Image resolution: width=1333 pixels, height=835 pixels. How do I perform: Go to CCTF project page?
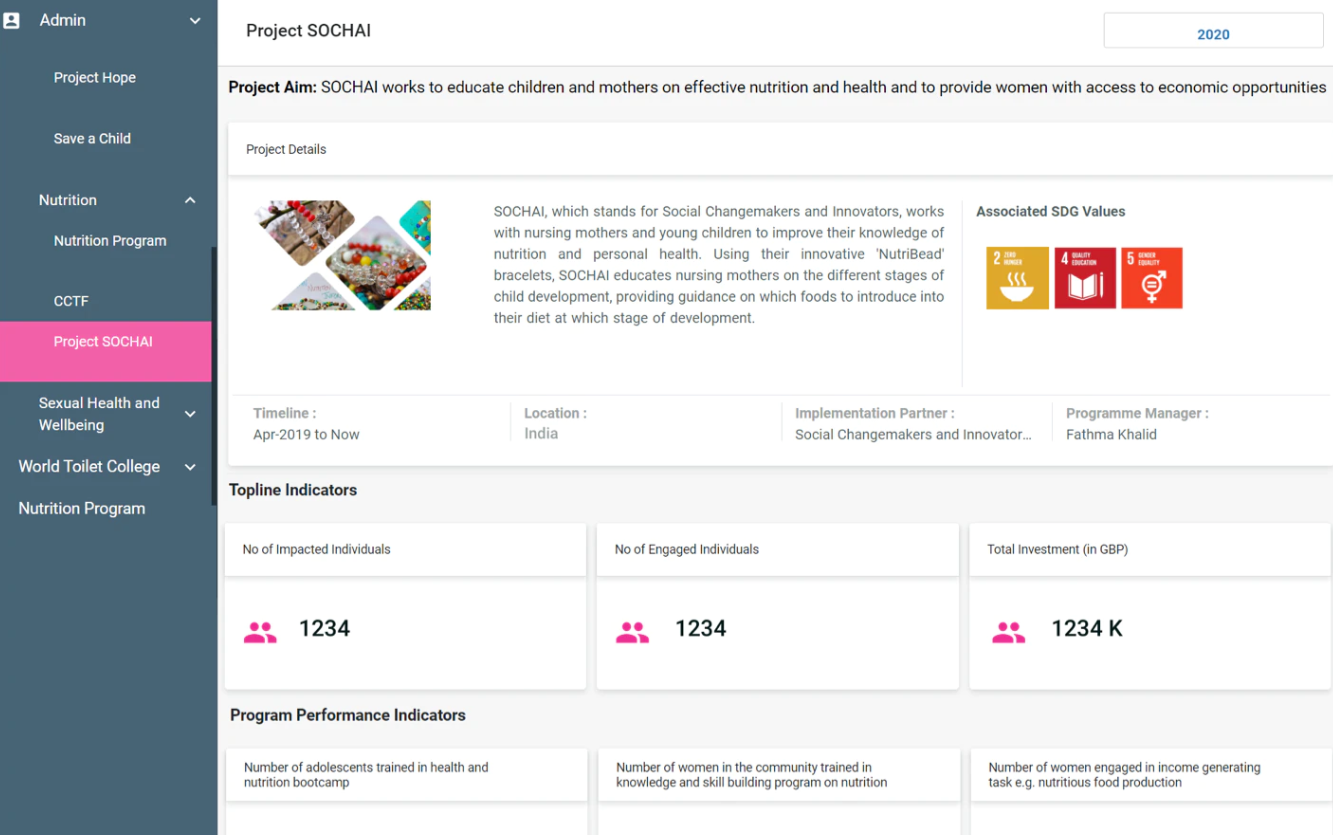[x=71, y=301]
